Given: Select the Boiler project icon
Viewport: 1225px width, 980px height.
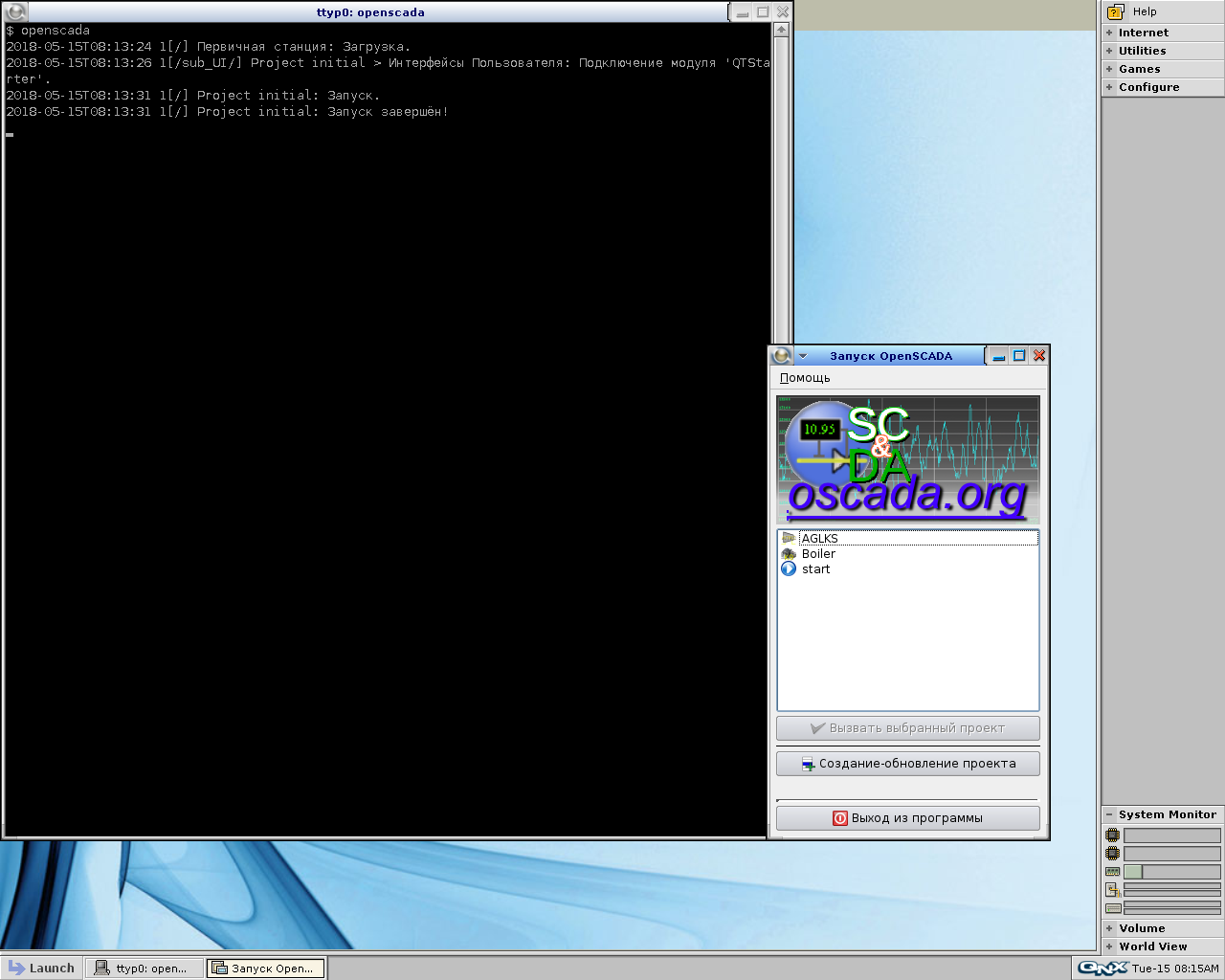Looking at the screenshot, I should tap(789, 554).
